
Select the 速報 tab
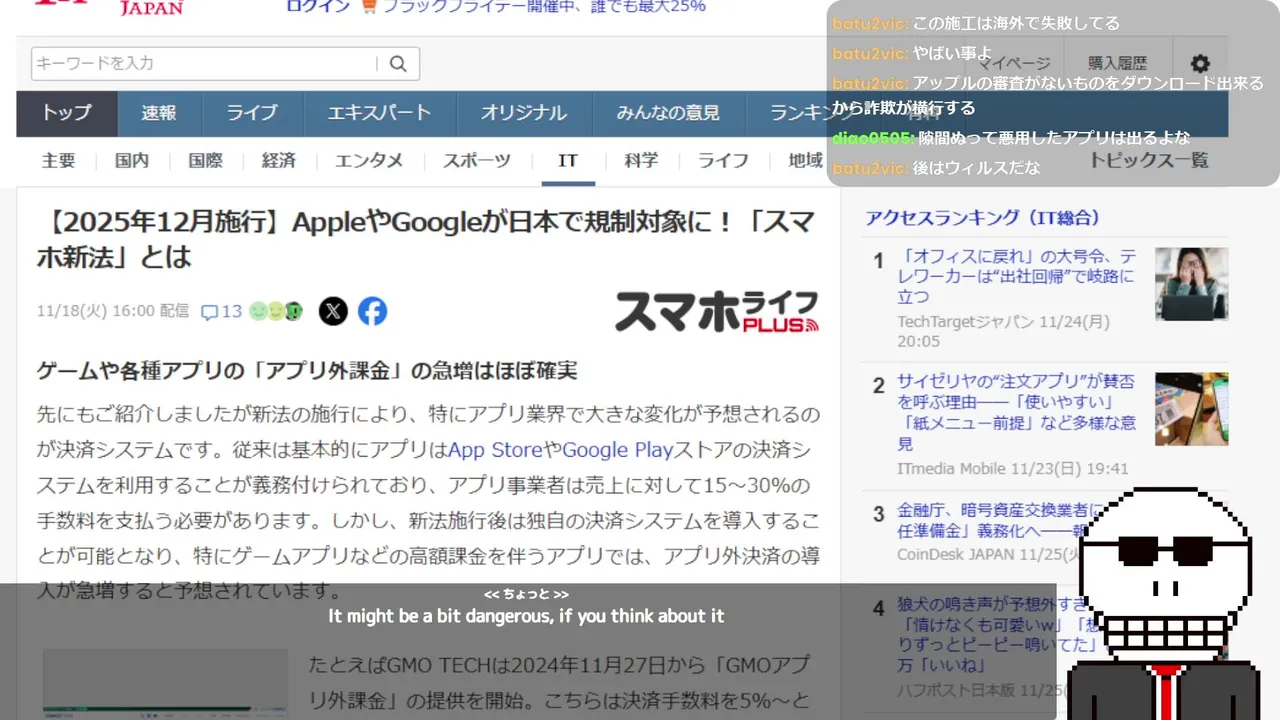point(159,113)
